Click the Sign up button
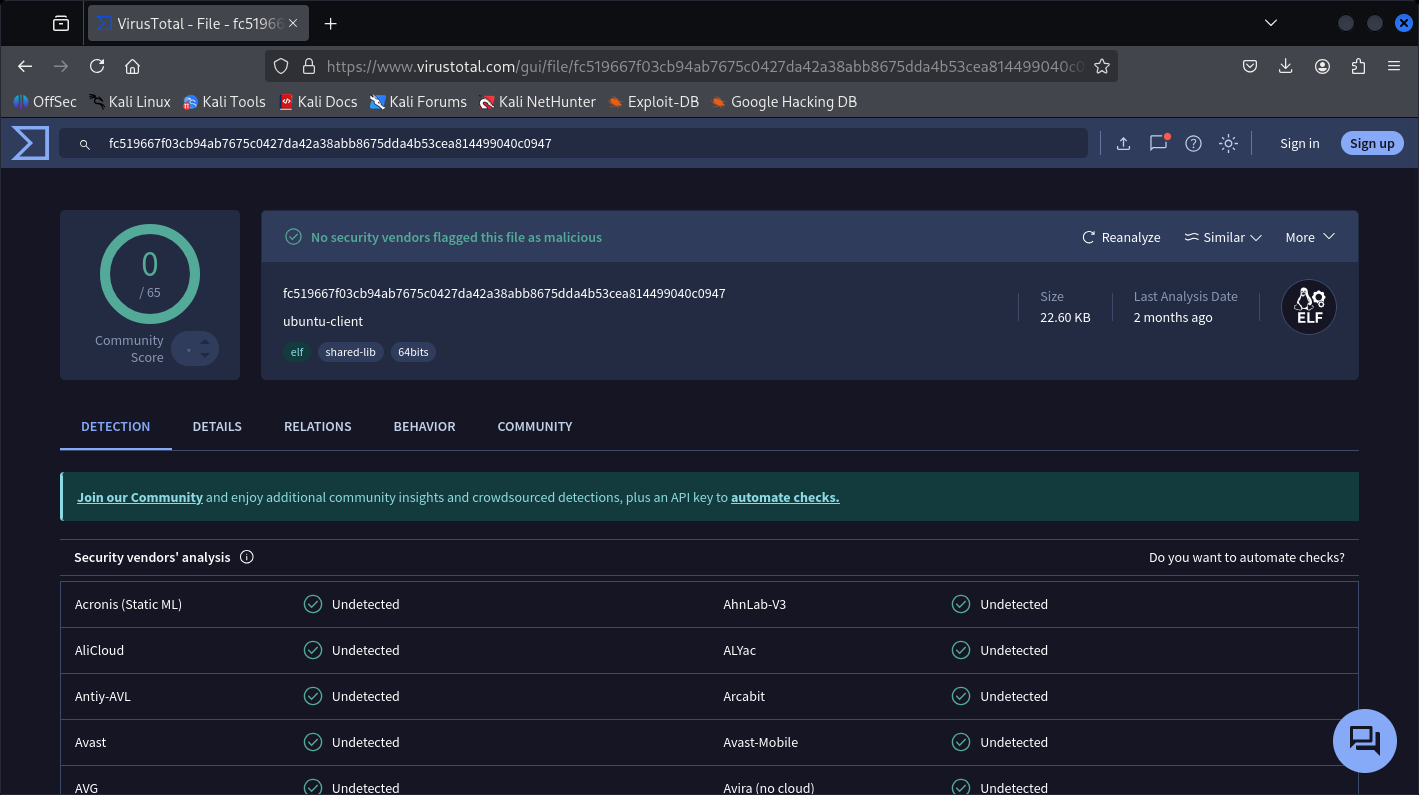 pos(1372,143)
